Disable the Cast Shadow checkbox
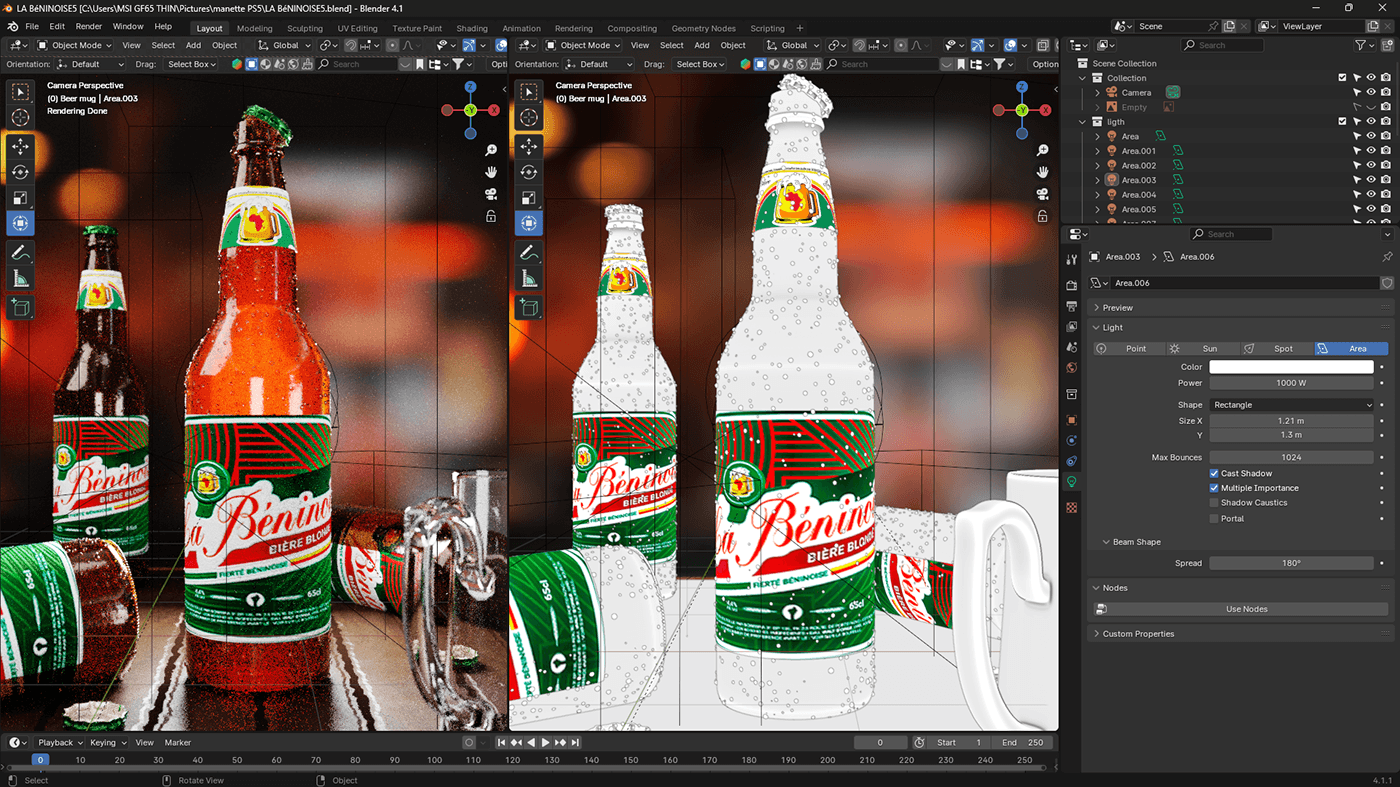Viewport: 1400px width, 787px height. coord(1214,473)
